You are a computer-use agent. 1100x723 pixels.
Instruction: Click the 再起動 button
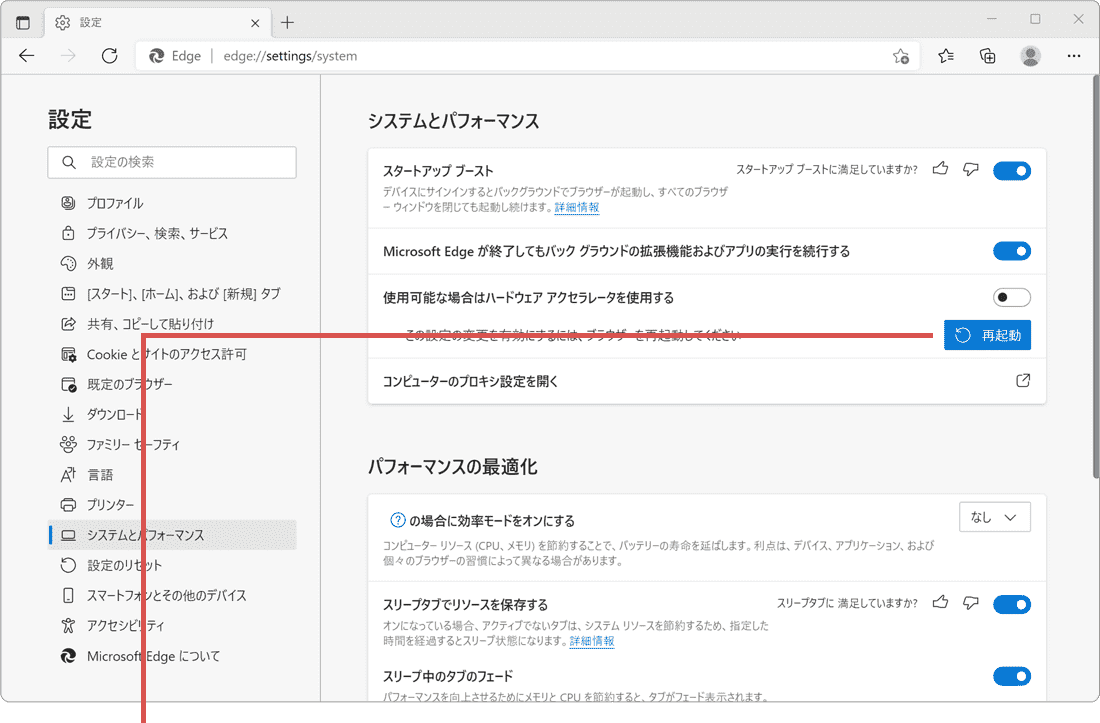(x=987, y=335)
